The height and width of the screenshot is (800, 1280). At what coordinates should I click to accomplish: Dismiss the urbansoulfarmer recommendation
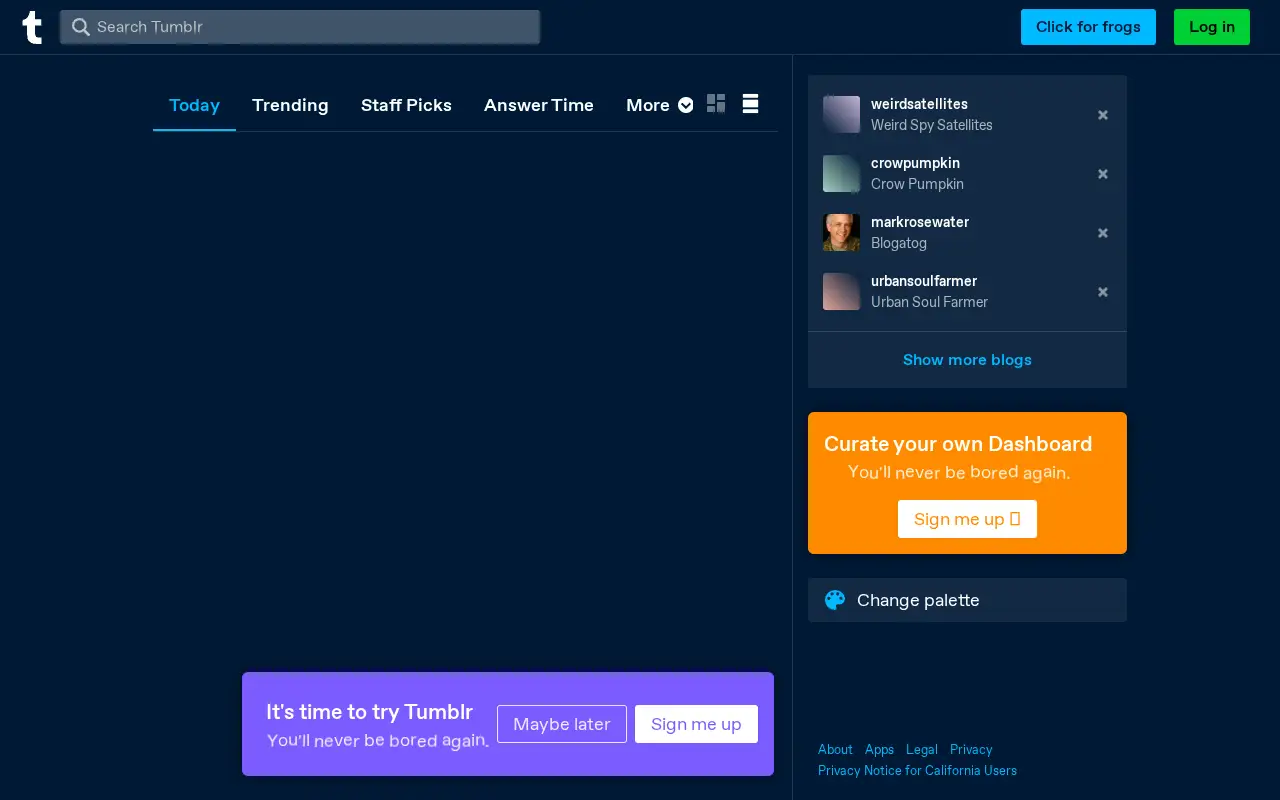pyautogui.click(x=1103, y=292)
